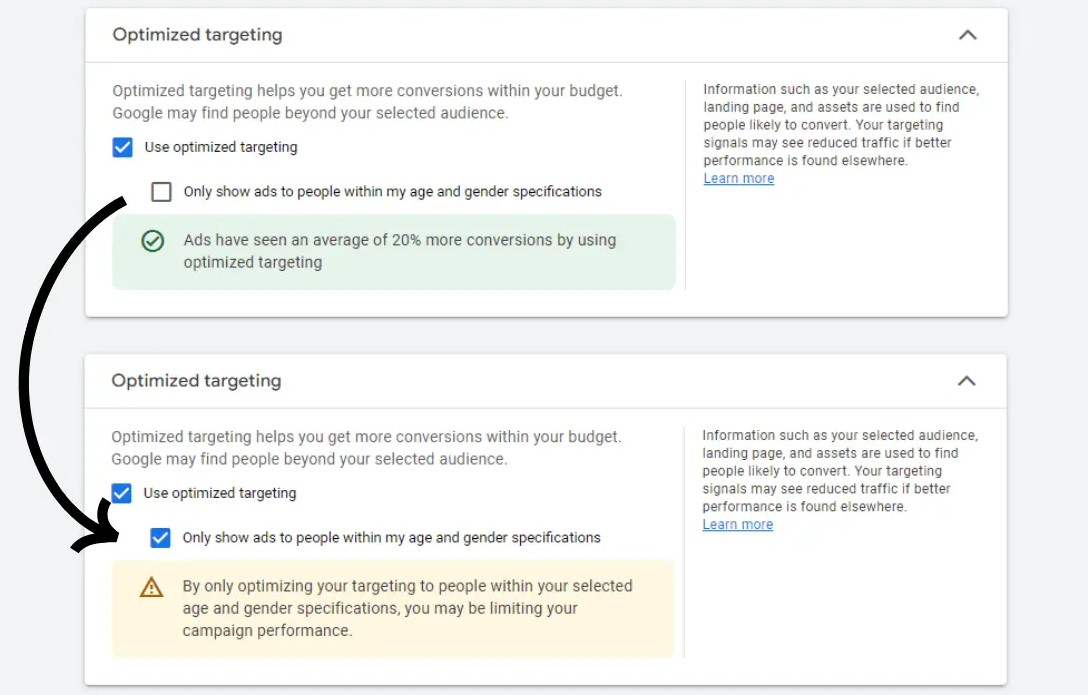Click the upper "Optimized targeting helps you" description
Image resolution: width=1088 pixels, height=695 pixels.
[367, 102]
